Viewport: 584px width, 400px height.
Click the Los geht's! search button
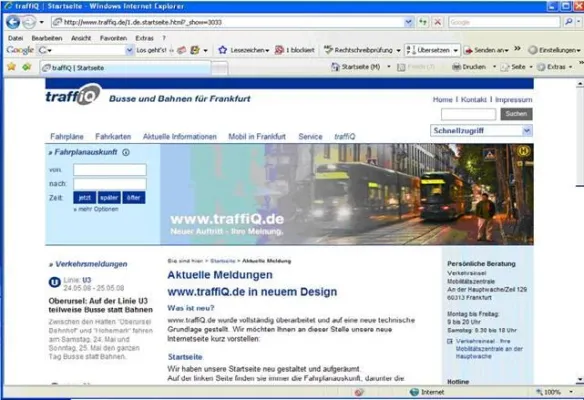click(151, 50)
